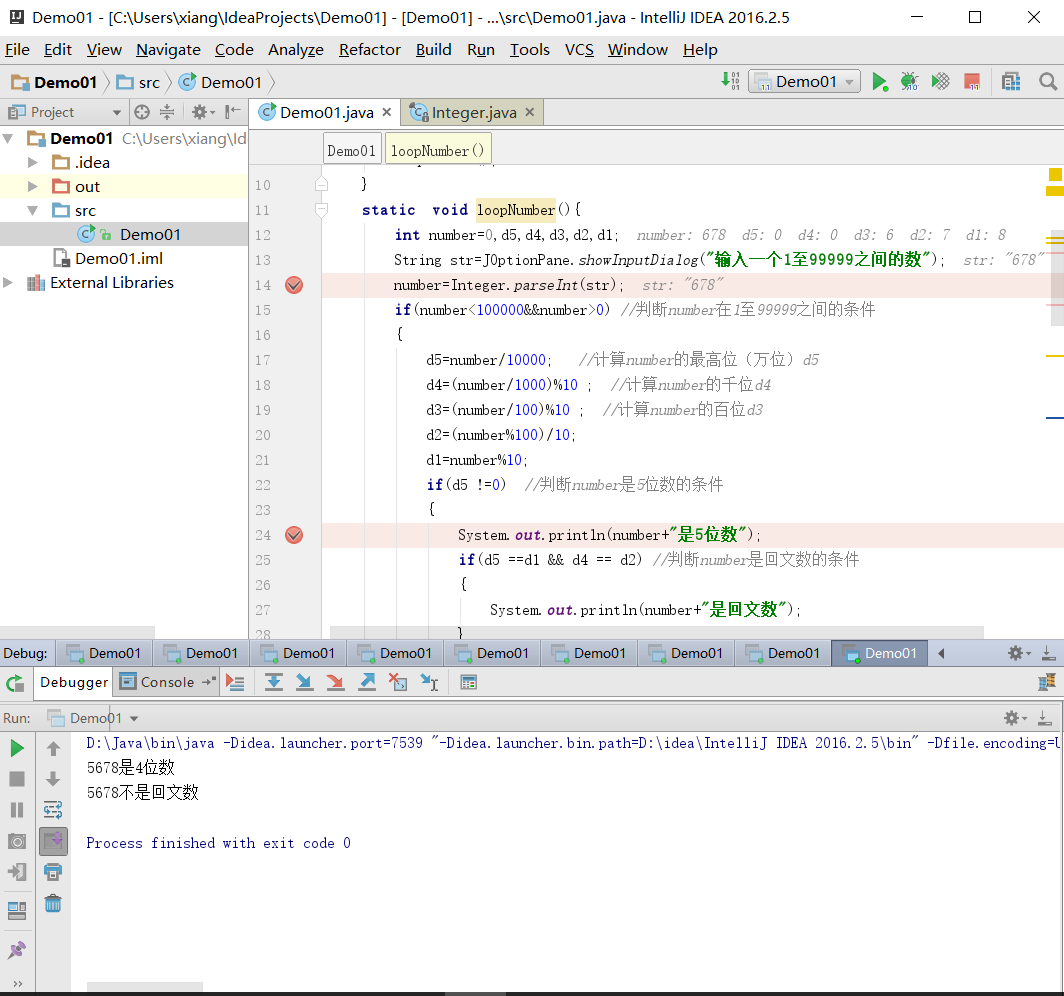Collapse the Demo01 project root arrow

(x=8, y=138)
